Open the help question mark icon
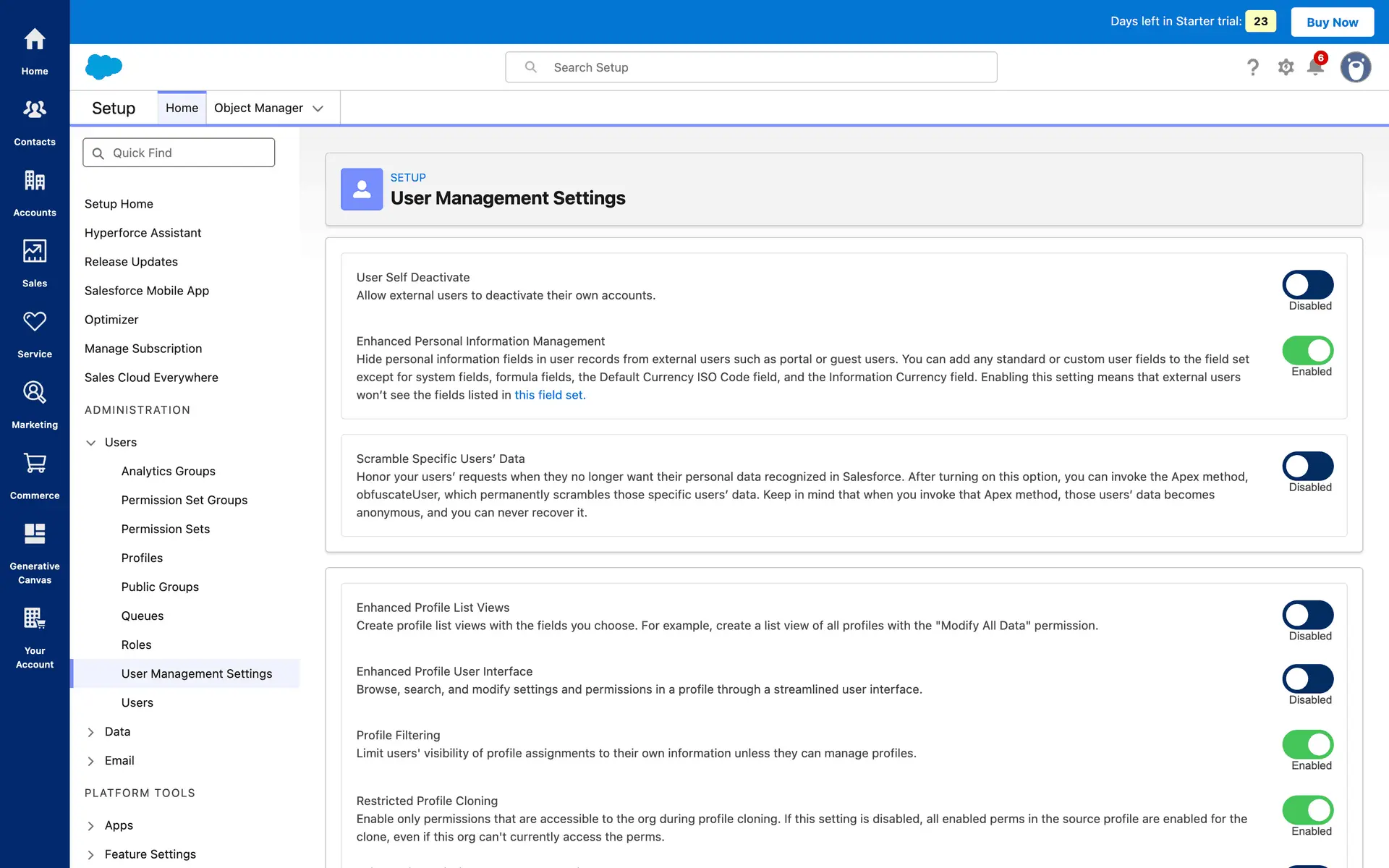The height and width of the screenshot is (868, 1389). click(1253, 67)
